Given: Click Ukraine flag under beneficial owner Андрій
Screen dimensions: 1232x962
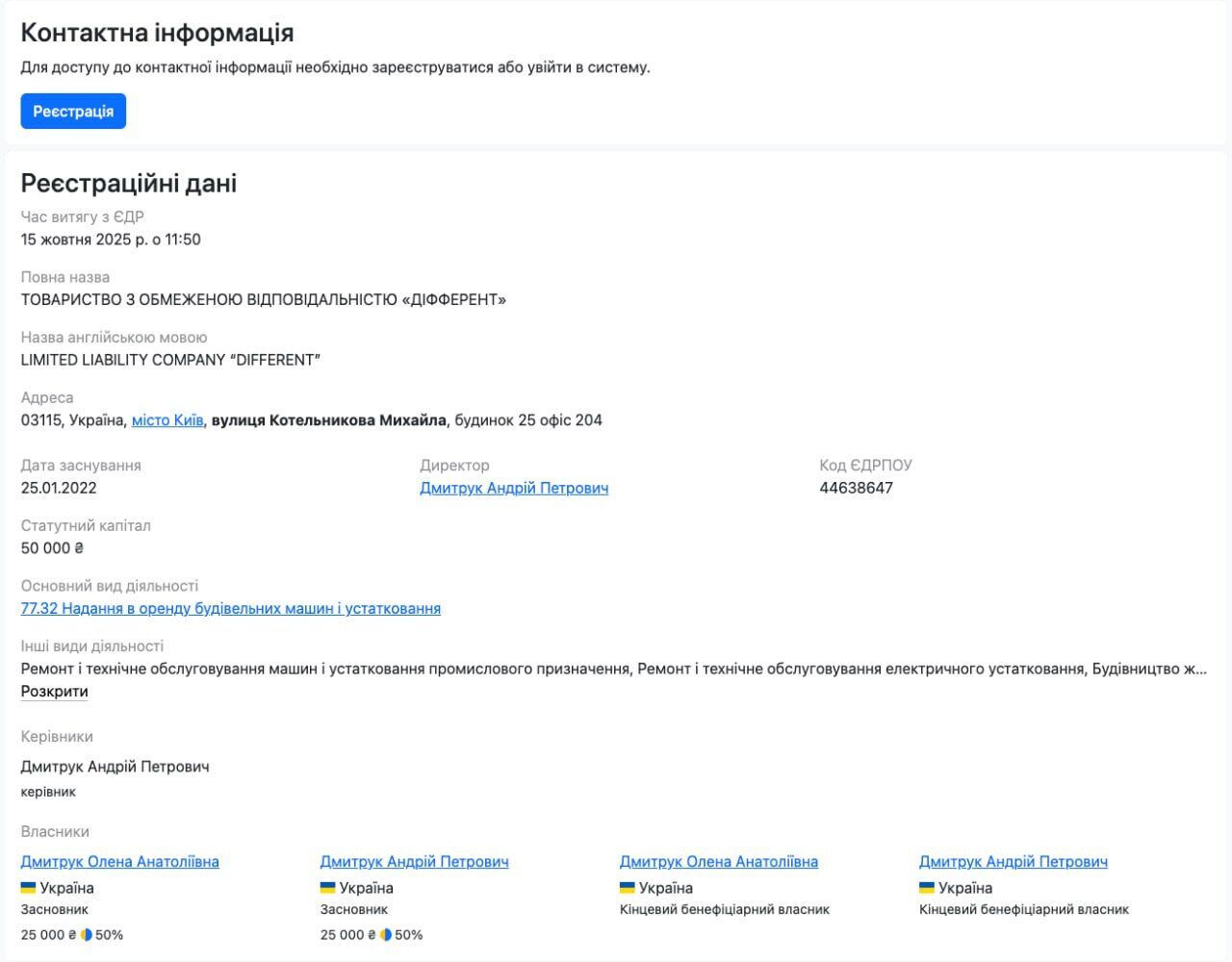Looking at the screenshot, I should click(x=927, y=887).
